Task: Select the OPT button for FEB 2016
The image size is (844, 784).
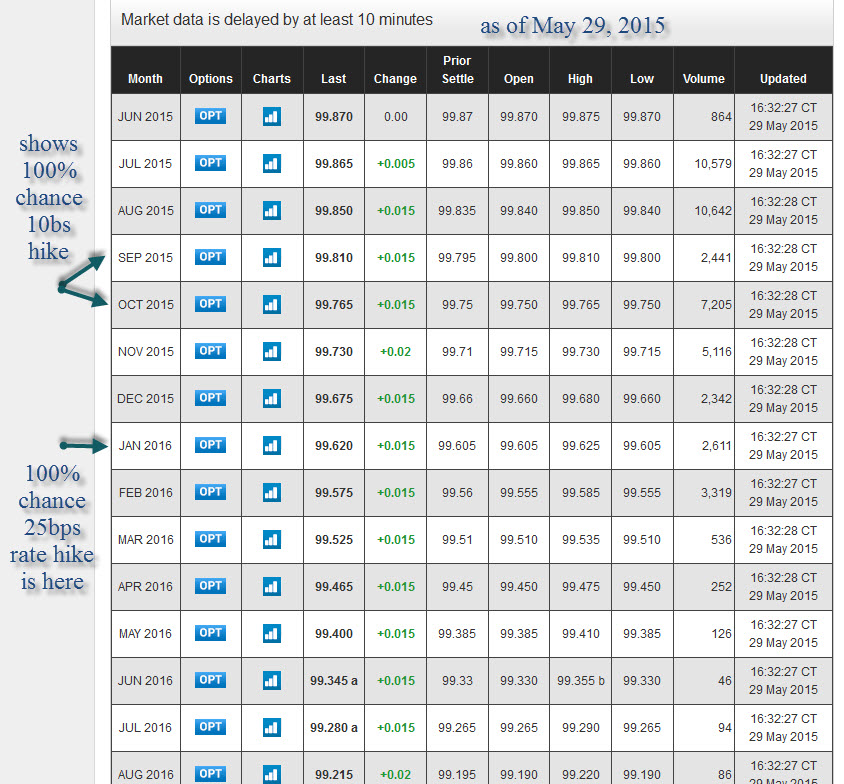Action: point(211,492)
